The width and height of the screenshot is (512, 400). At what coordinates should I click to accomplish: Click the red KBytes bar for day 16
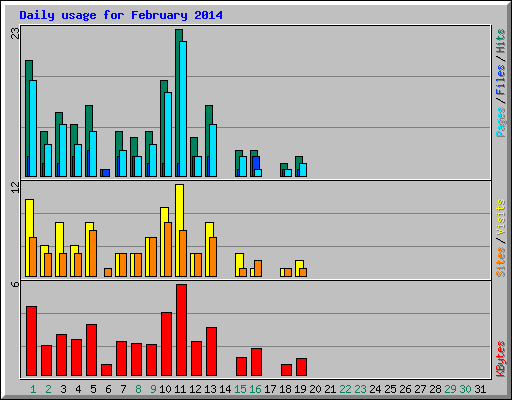pyautogui.click(x=256, y=362)
